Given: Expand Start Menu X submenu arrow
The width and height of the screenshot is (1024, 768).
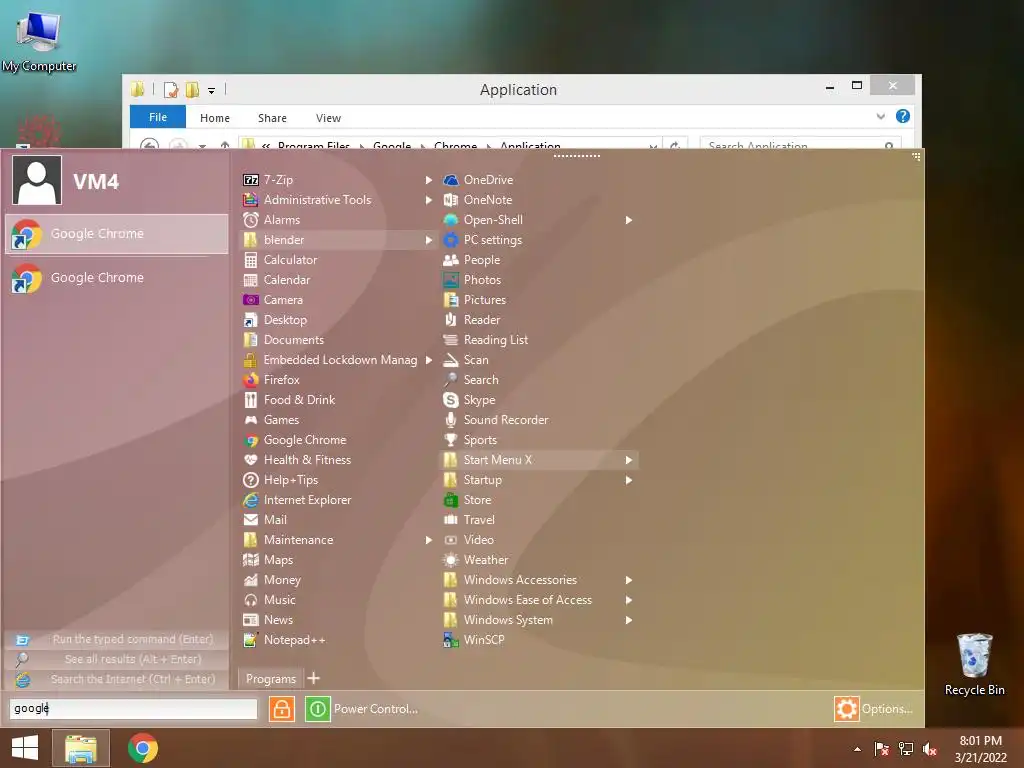Looking at the screenshot, I should pos(628,460).
